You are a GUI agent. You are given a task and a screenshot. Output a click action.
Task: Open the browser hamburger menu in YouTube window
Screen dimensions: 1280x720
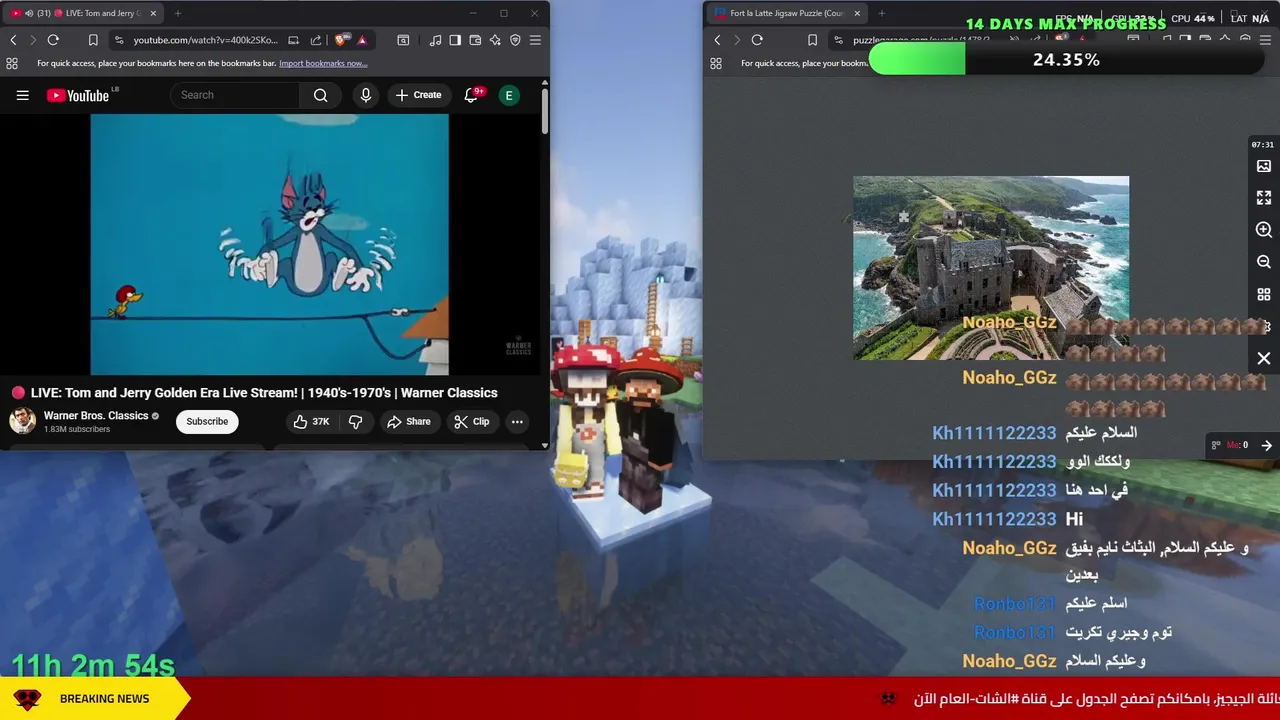click(535, 40)
